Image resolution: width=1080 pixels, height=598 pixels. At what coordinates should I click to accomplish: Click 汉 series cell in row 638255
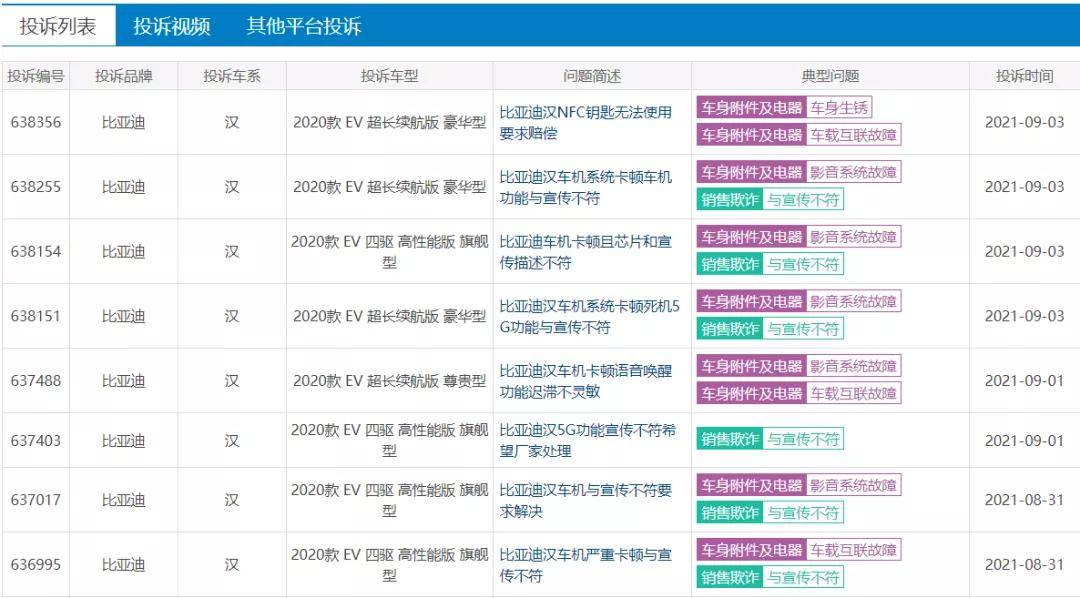point(232,187)
